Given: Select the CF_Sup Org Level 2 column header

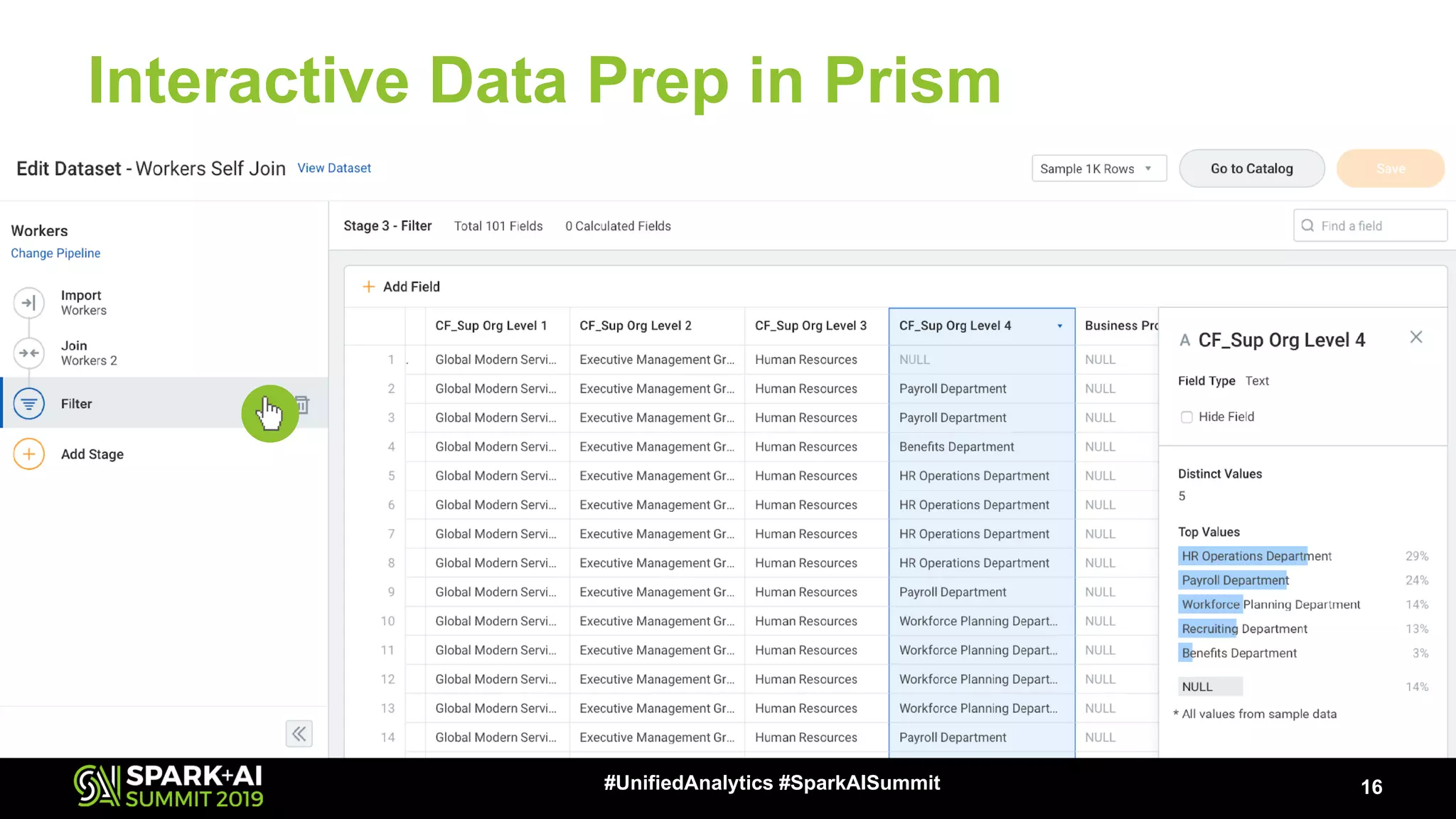Looking at the screenshot, I should tap(657, 326).
